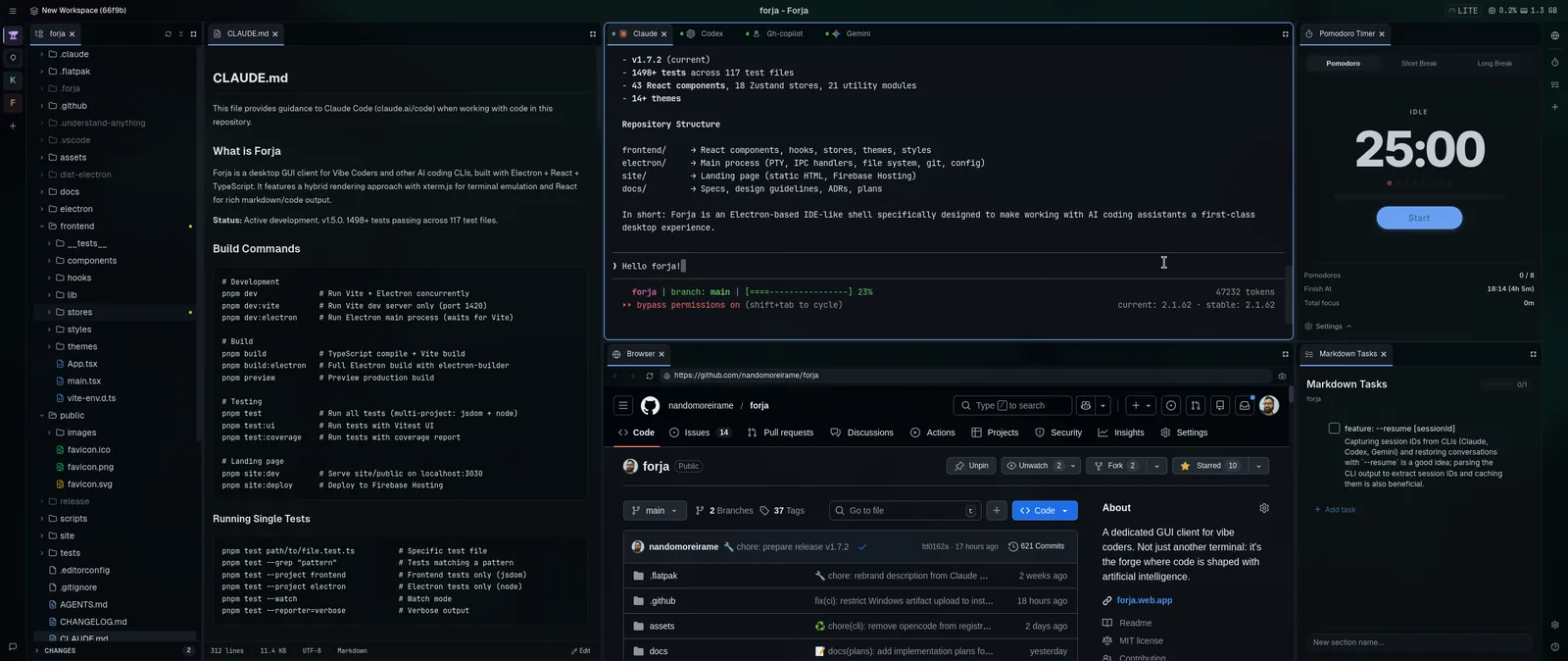
Task: Collapse Pomodoro Settings section
Action: [x=1328, y=327]
